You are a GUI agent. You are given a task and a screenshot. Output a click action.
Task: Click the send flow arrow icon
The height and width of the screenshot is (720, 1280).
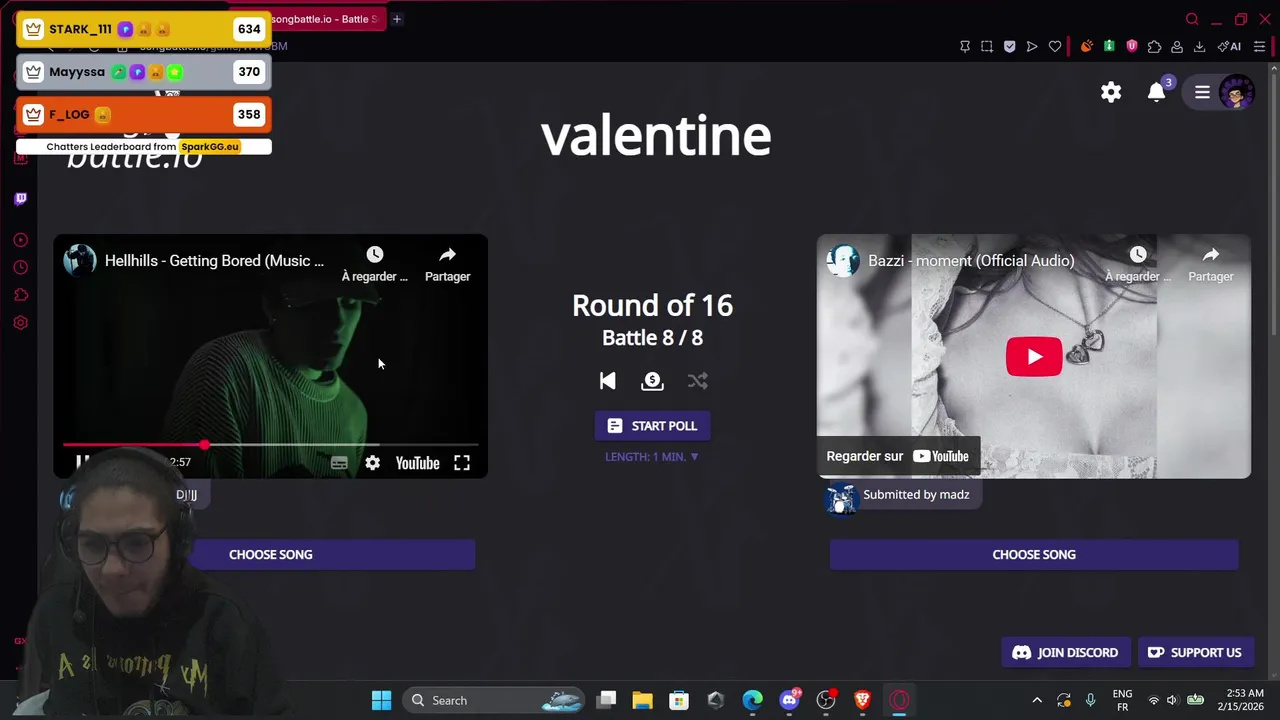tap(1032, 46)
